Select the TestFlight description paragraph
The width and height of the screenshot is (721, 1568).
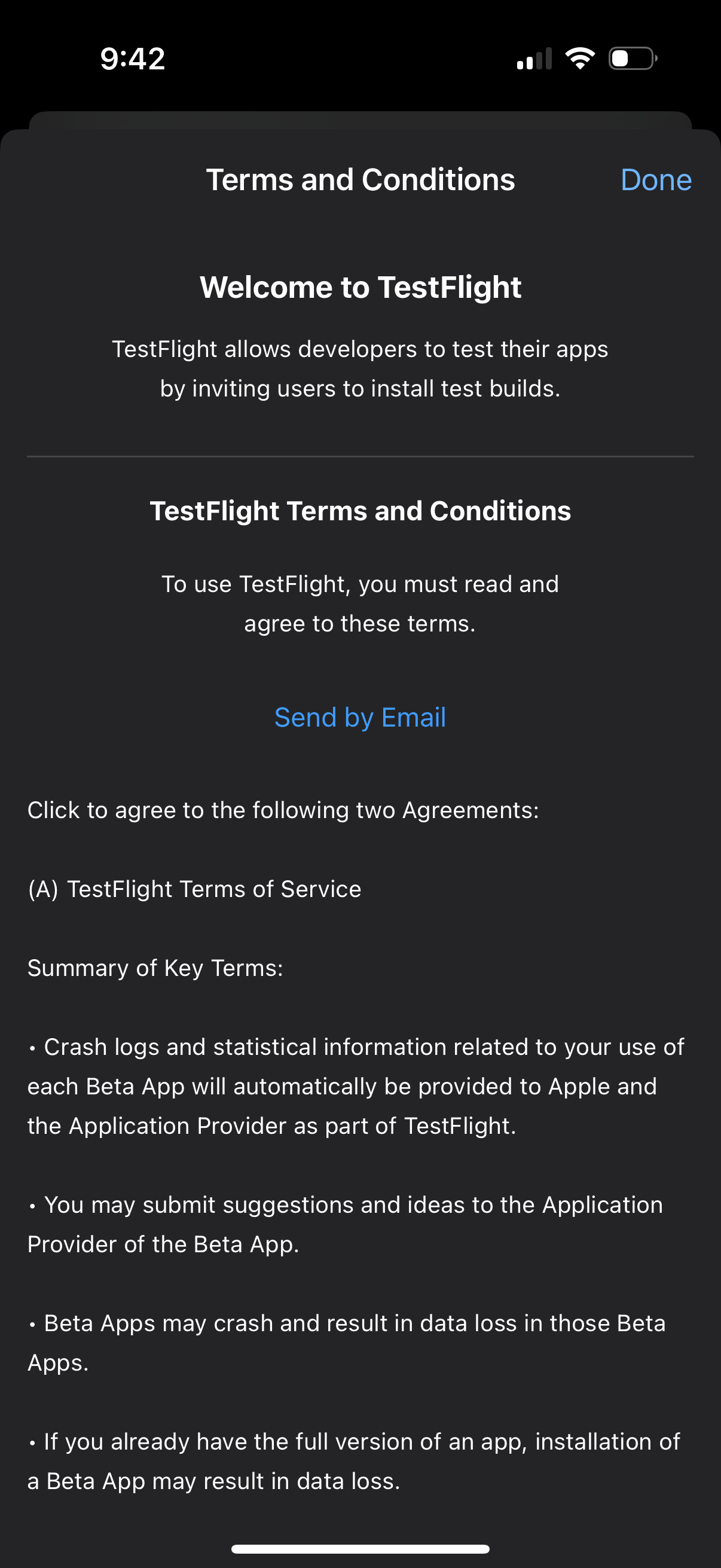pos(360,368)
